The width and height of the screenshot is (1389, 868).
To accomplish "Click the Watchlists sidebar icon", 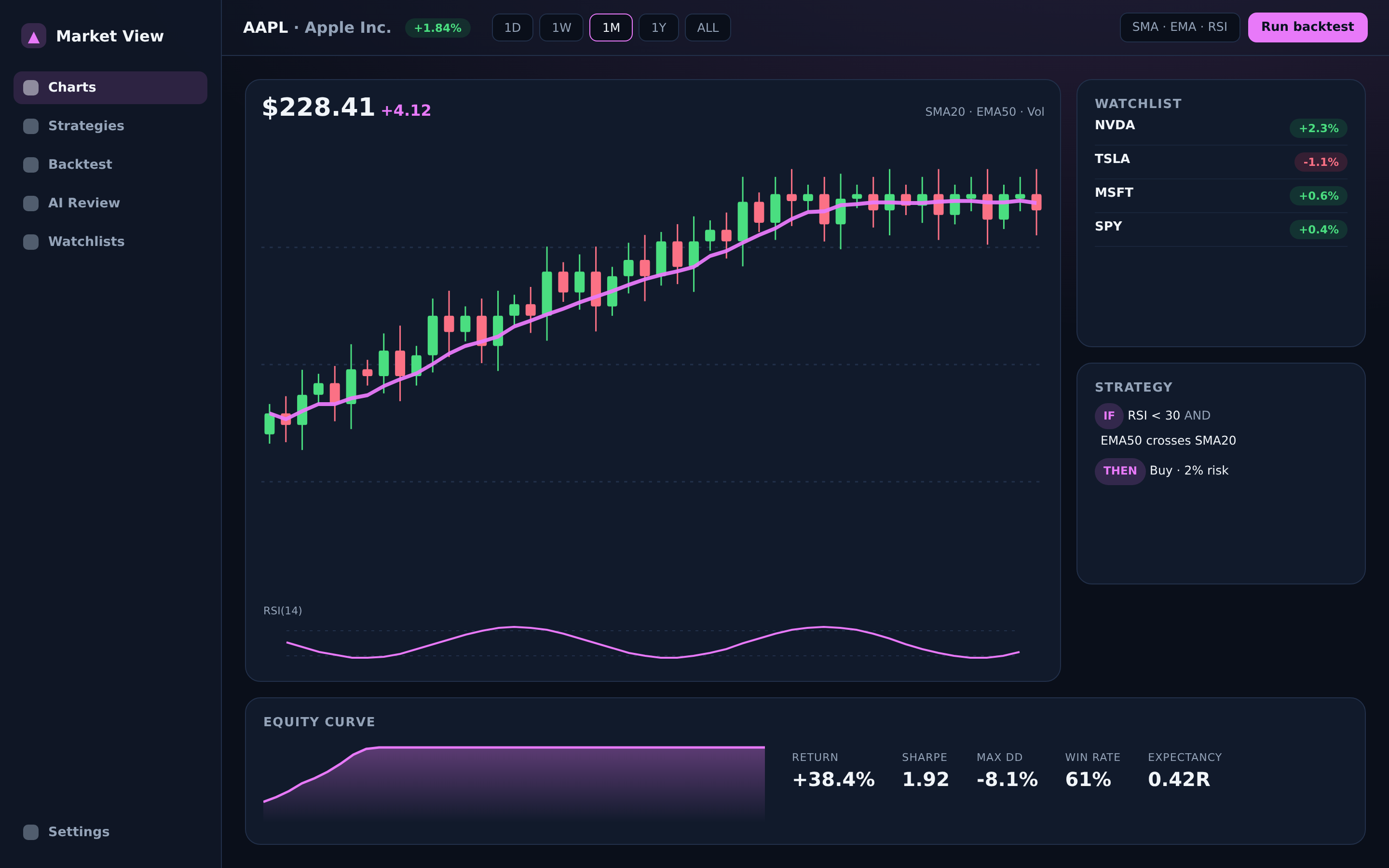I will pos(31,242).
